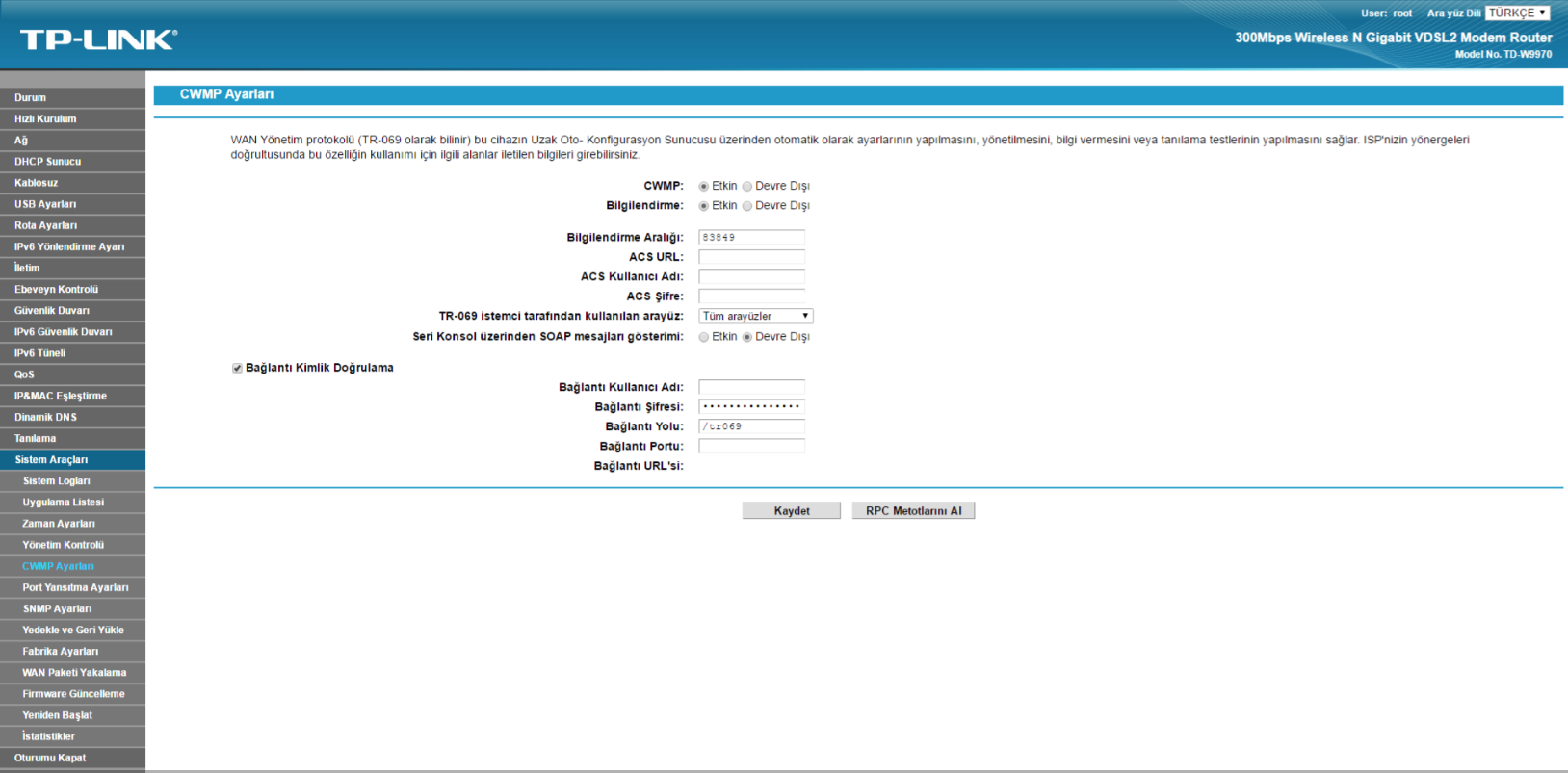Open IPv6 Yönlendirme Ayarı menu

coord(72,246)
